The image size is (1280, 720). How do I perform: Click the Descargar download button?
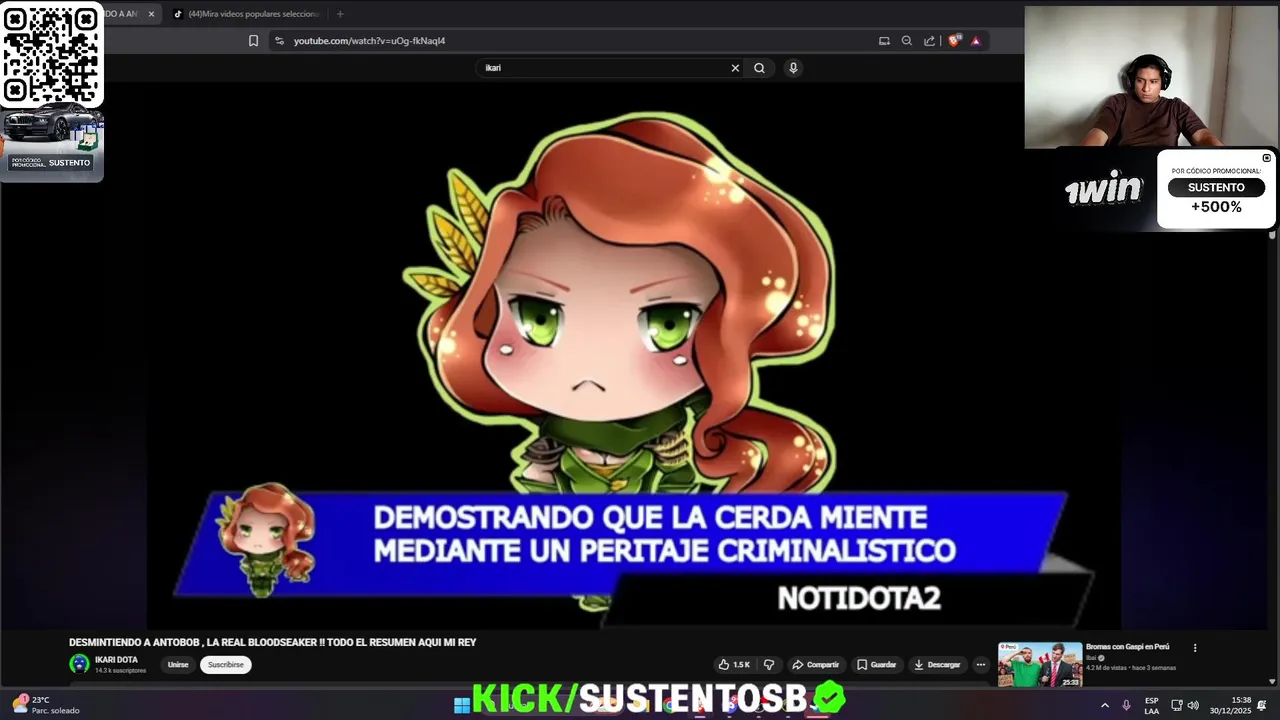click(x=937, y=665)
